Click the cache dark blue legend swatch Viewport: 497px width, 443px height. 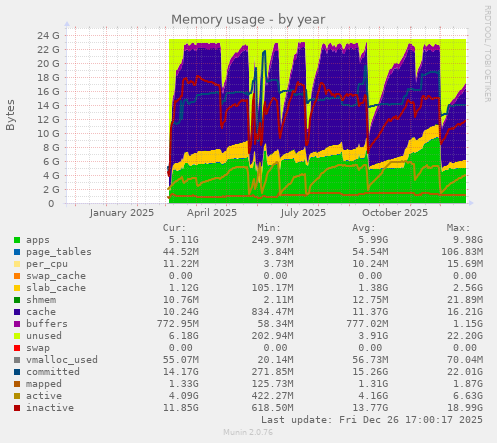(x=17, y=312)
